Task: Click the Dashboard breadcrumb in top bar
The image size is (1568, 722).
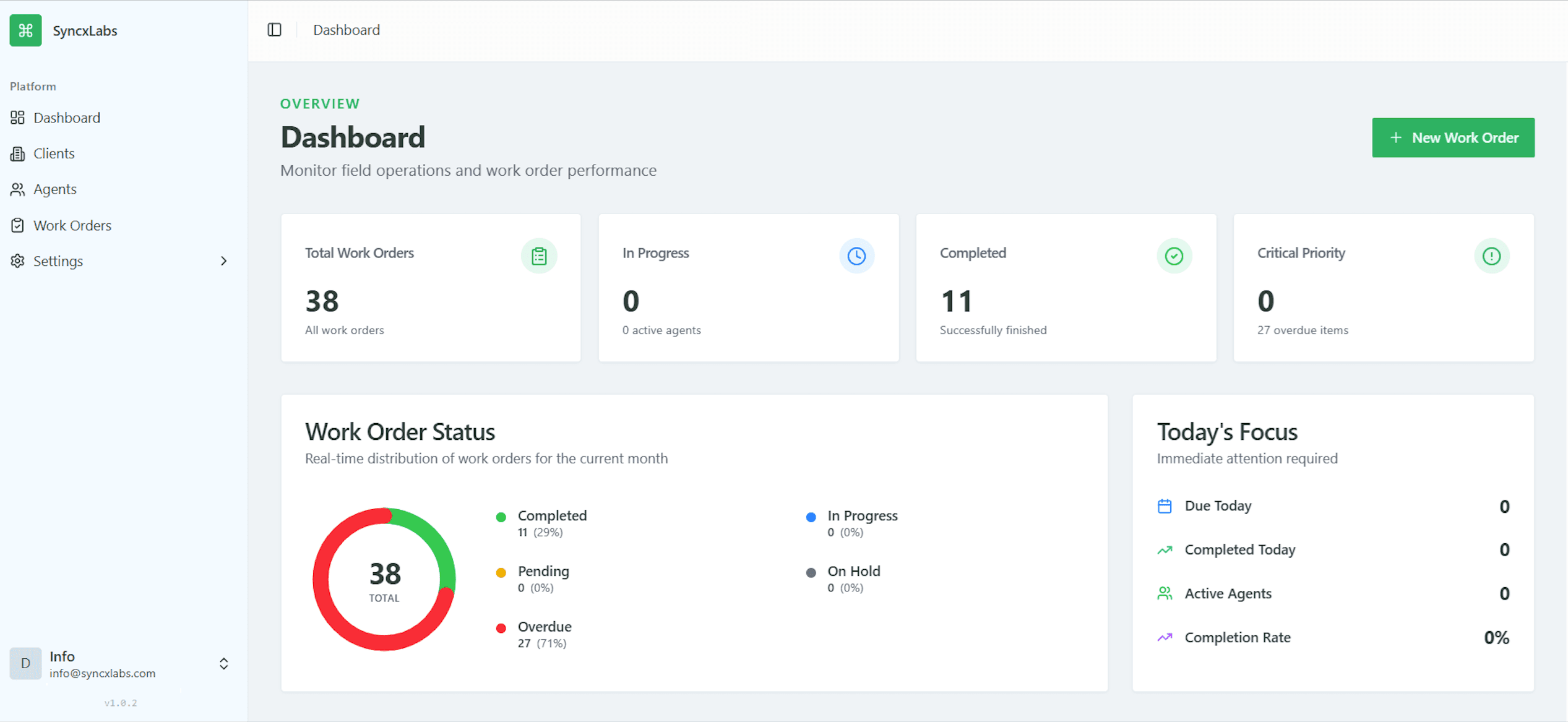Action: (347, 29)
